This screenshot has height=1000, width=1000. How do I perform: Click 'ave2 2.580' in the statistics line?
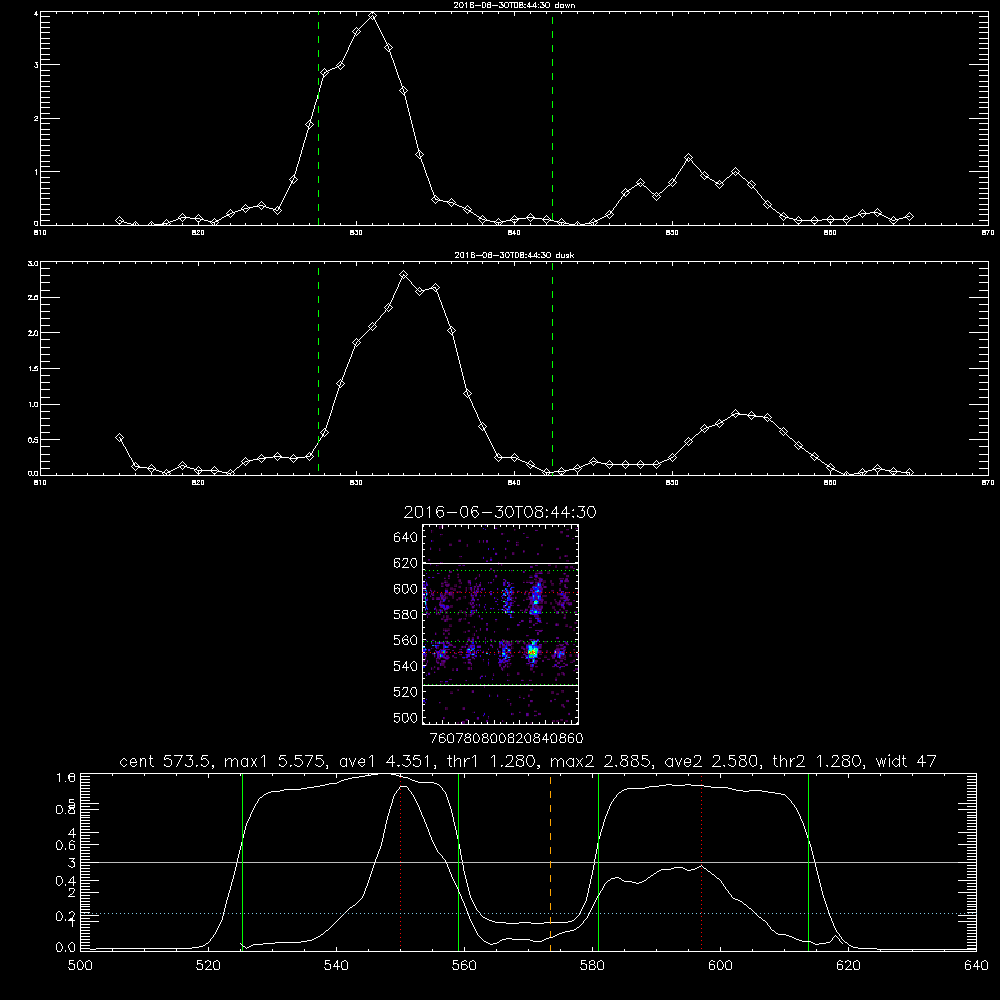click(x=710, y=761)
